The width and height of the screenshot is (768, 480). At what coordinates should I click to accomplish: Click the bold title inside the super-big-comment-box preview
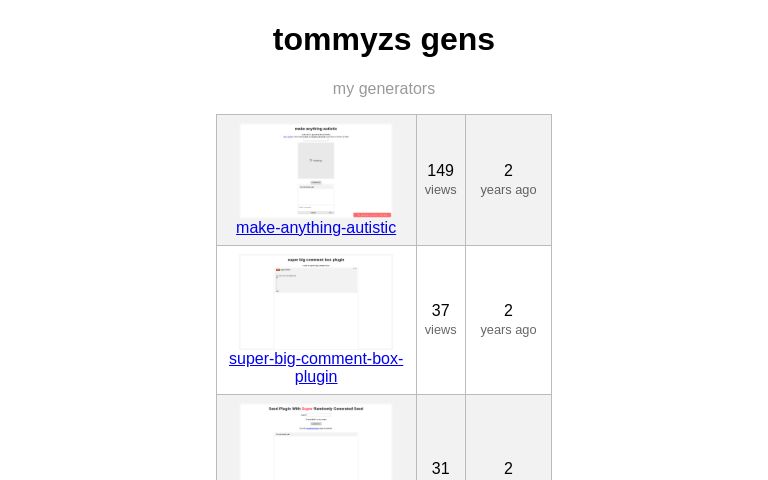point(316,259)
